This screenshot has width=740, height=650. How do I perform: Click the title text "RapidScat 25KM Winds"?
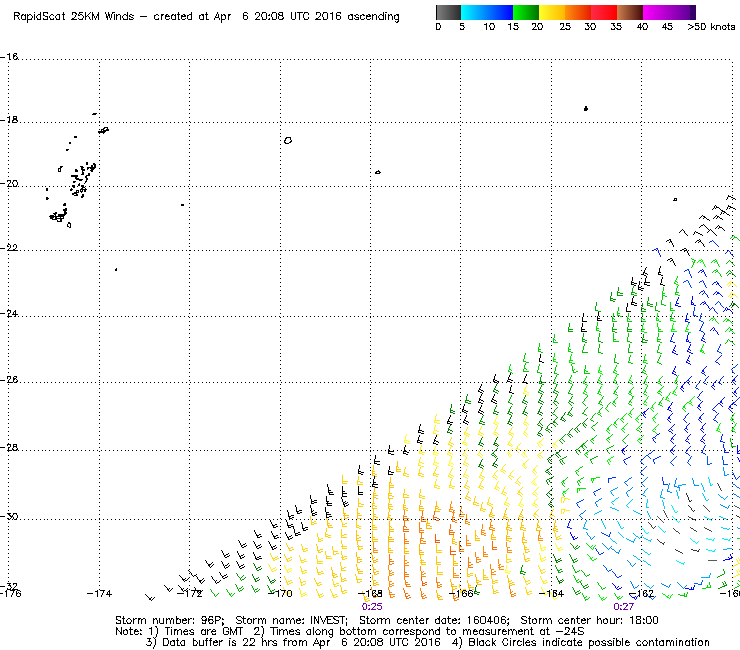click(74, 17)
